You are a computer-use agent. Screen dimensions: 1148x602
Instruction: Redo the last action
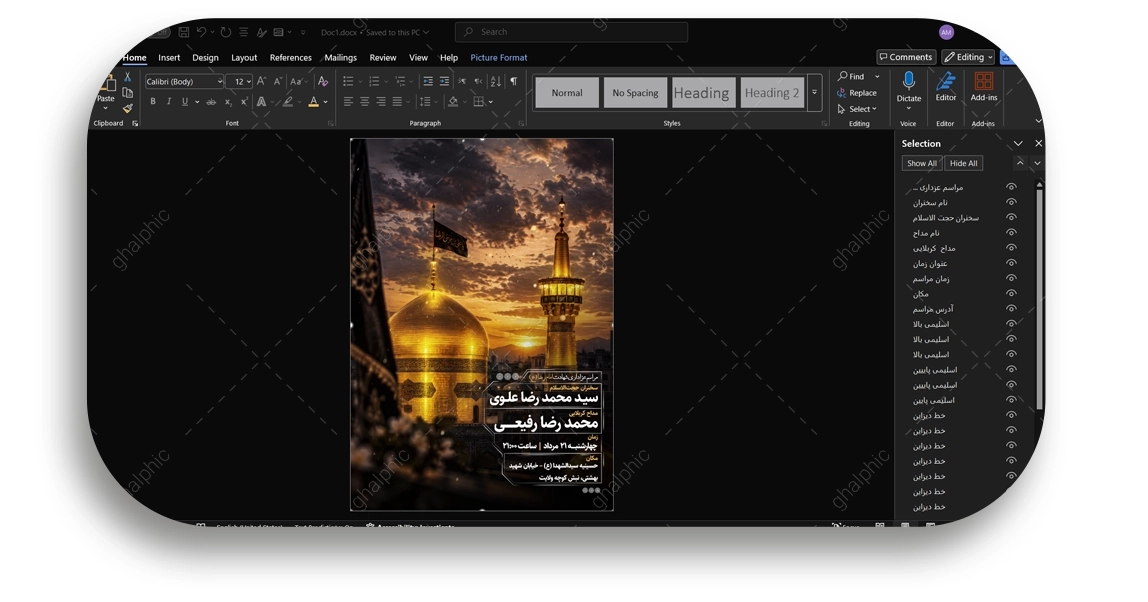(226, 32)
